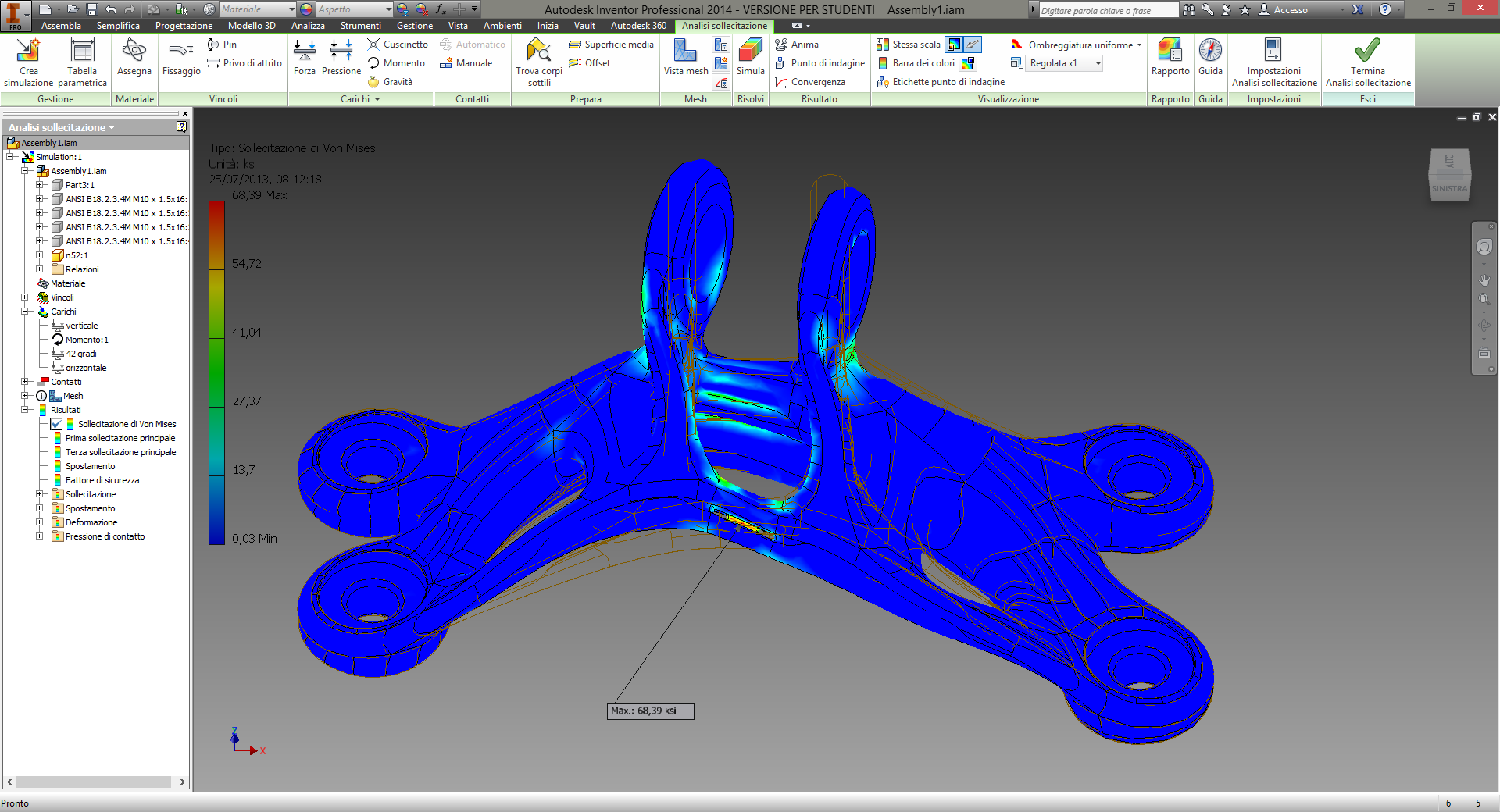Click the Inventor application menu button
This screenshot has height=812, width=1500.
14,15
